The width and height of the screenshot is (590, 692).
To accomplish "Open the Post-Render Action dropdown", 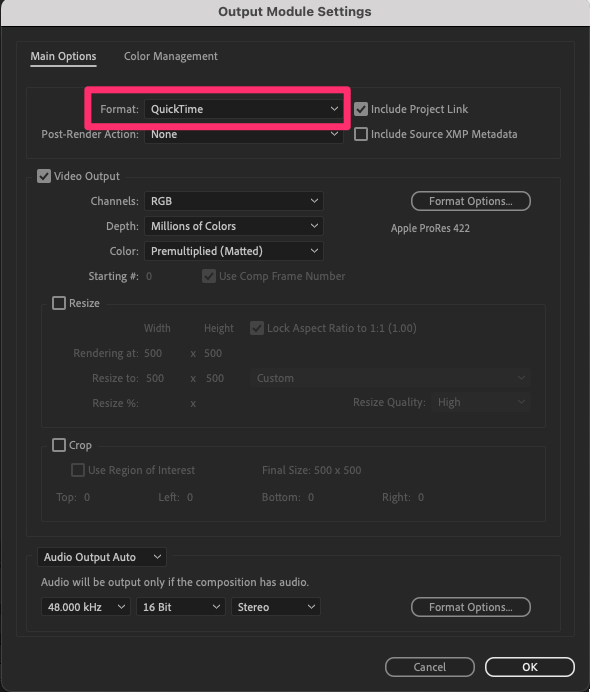I will tap(244, 134).
